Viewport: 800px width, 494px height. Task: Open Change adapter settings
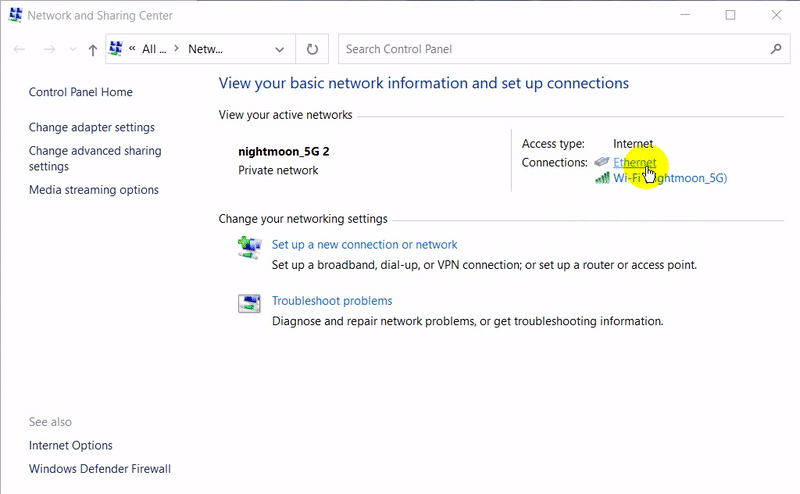point(92,127)
